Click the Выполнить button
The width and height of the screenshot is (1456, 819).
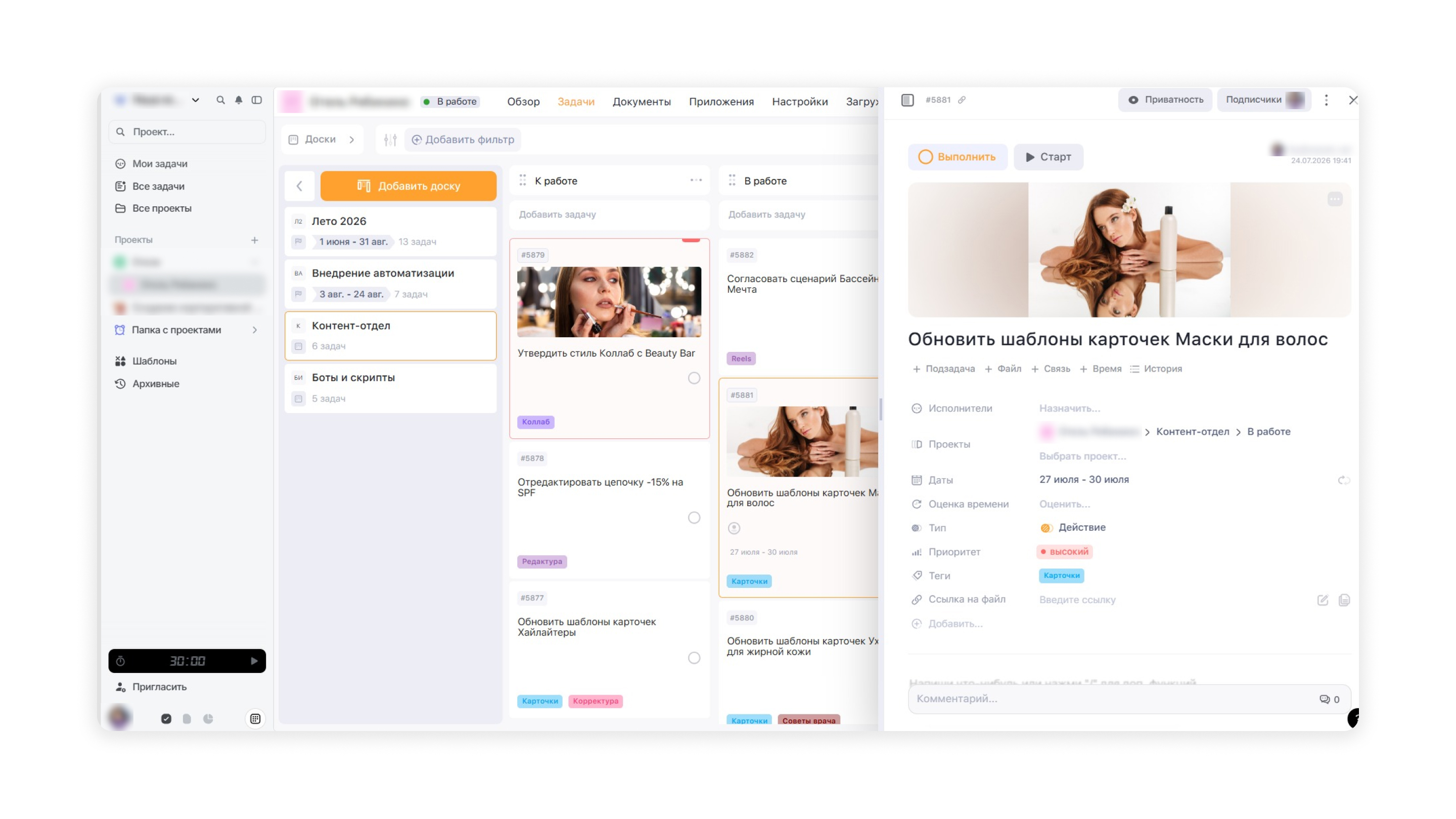click(958, 157)
